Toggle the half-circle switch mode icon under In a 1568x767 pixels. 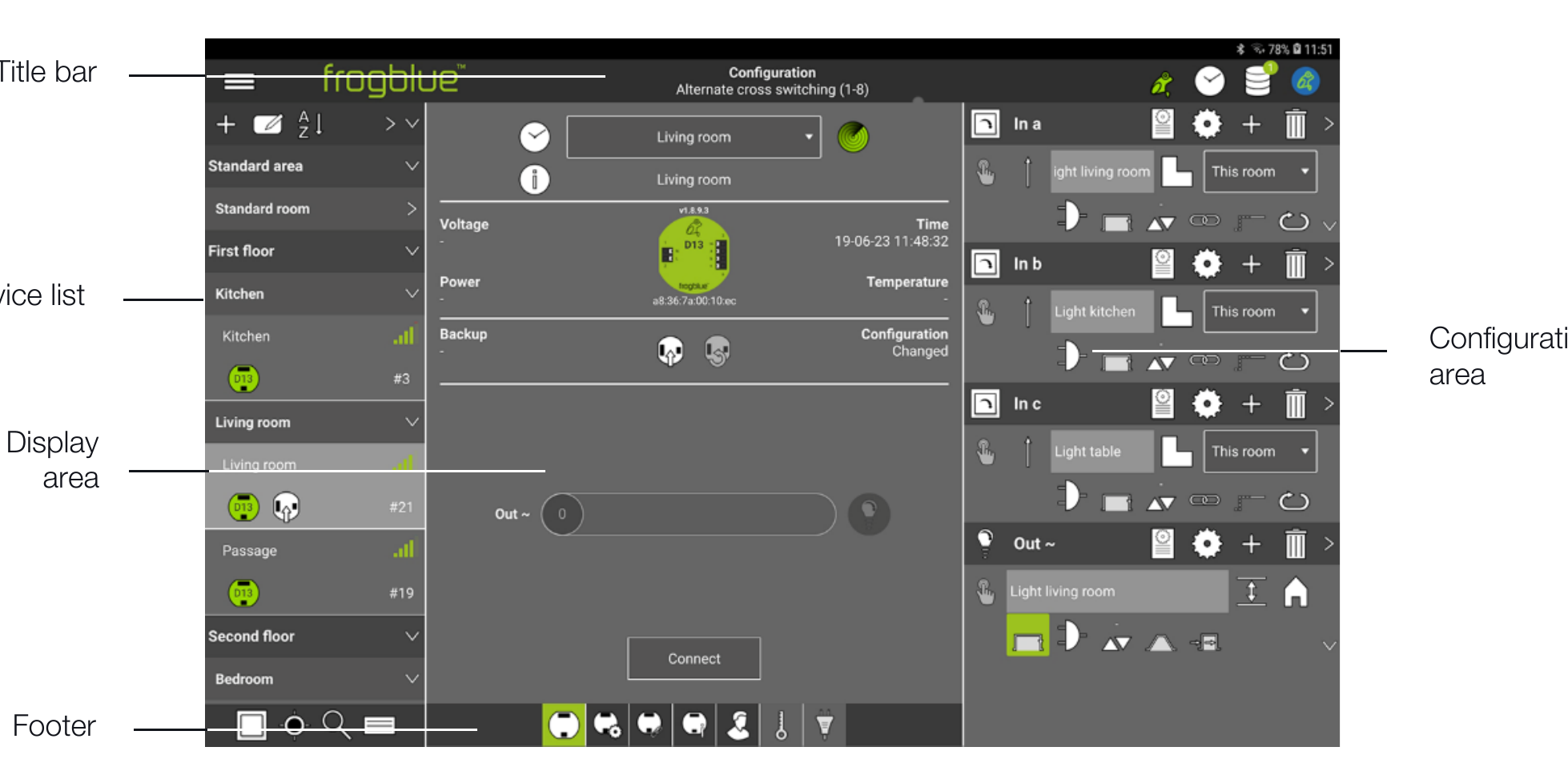coord(1071,216)
